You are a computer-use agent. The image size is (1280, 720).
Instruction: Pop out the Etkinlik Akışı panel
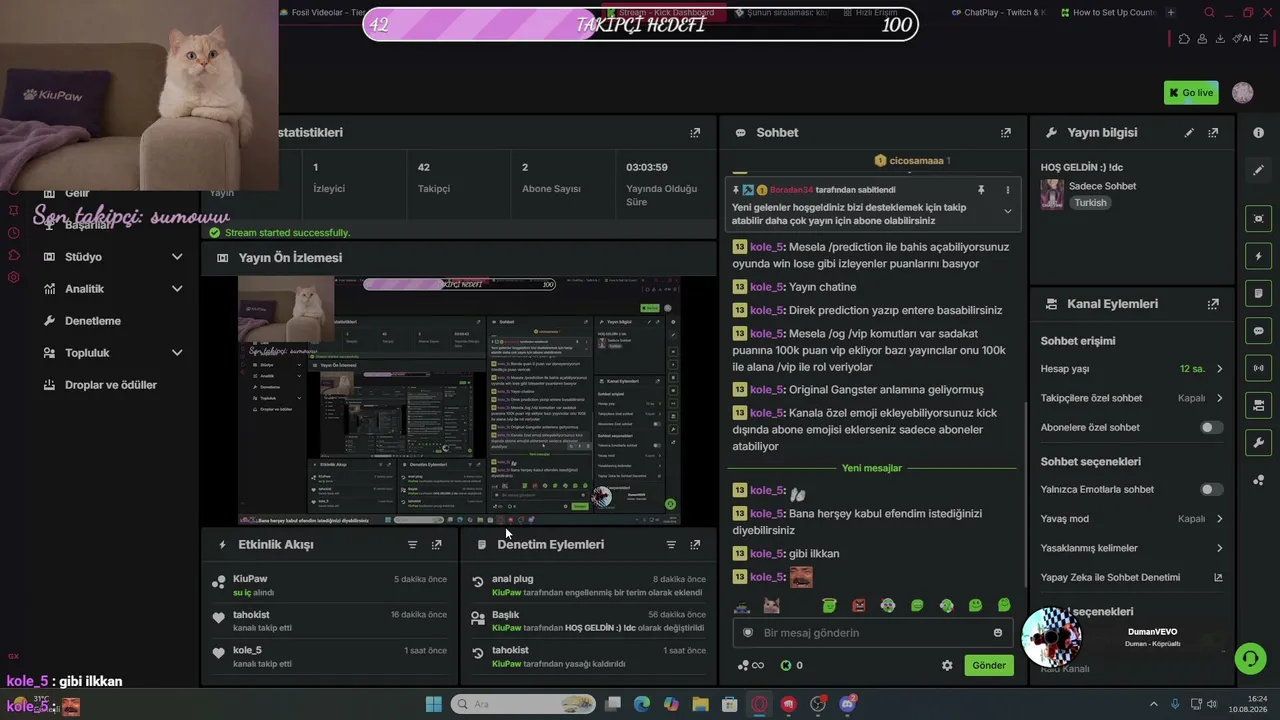[x=436, y=545]
